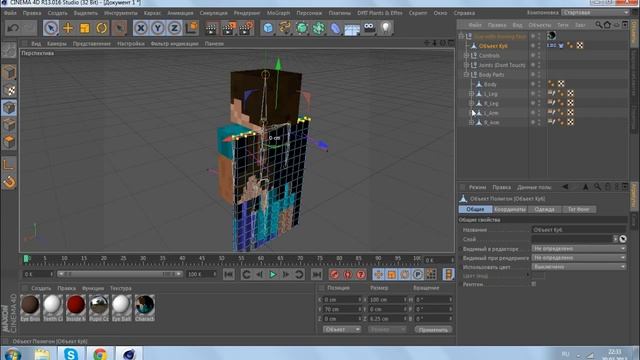Click the green NURBS generator icon

(x=302, y=28)
